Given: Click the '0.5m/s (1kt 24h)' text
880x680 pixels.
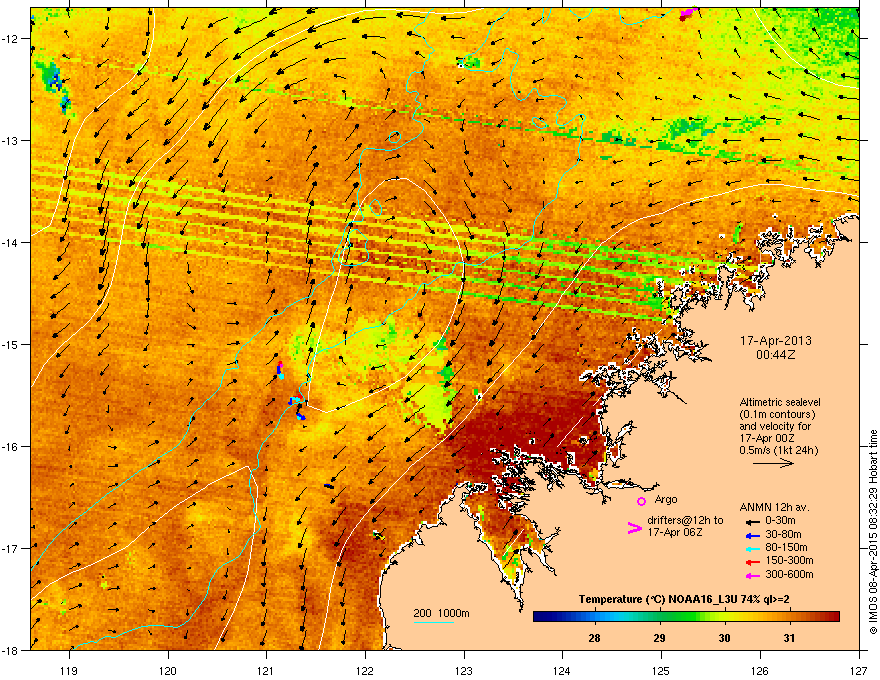Looking at the screenshot, I should (x=779, y=451).
